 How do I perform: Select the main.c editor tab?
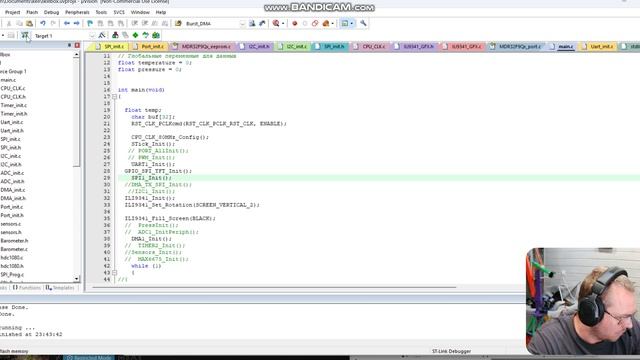(x=562, y=47)
